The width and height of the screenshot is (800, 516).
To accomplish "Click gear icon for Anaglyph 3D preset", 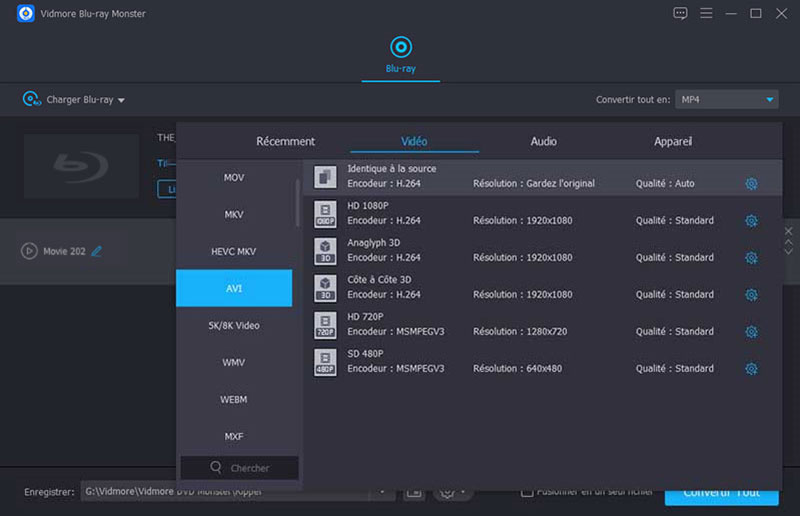I will click(751, 258).
